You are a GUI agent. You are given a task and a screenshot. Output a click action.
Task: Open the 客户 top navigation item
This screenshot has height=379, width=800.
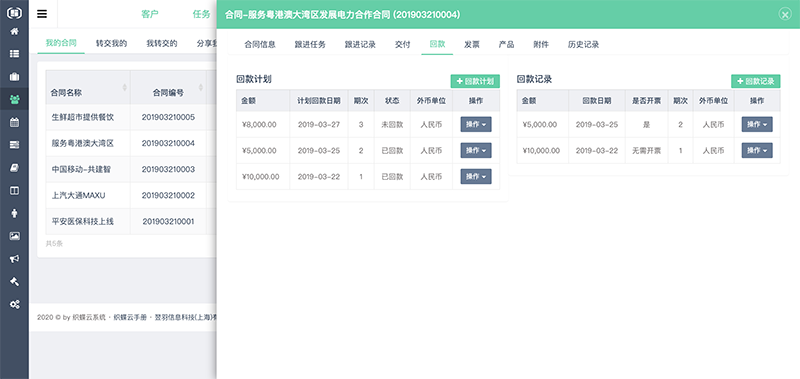[x=150, y=14]
